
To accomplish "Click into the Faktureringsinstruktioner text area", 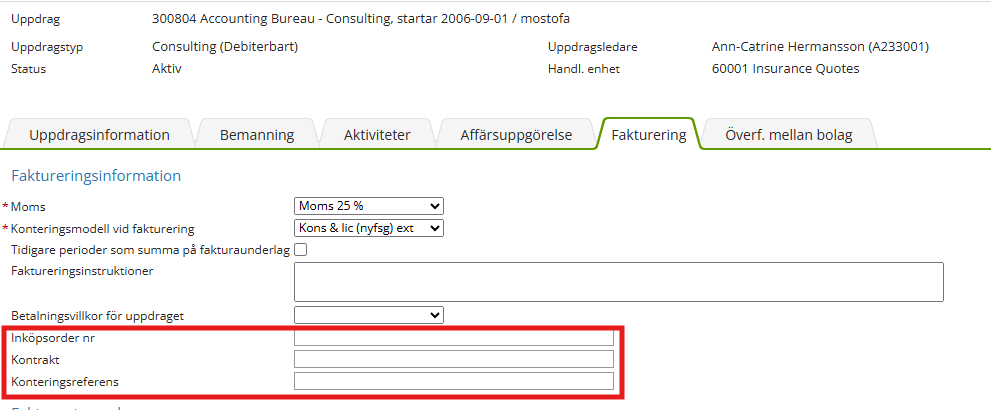I will (618, 282).
